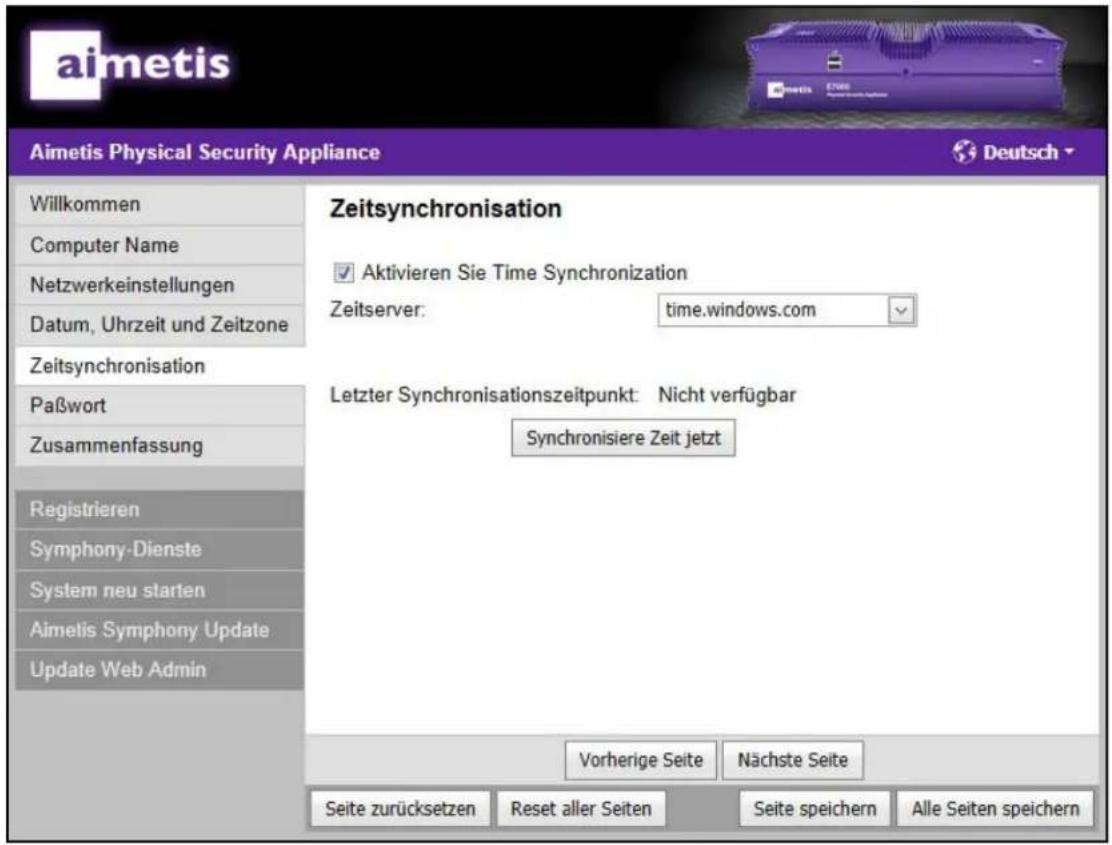Open Datum, Uhrzeit und Zeitzone
The width and height of the screenshot is (1112, 845).
(160, 325)
